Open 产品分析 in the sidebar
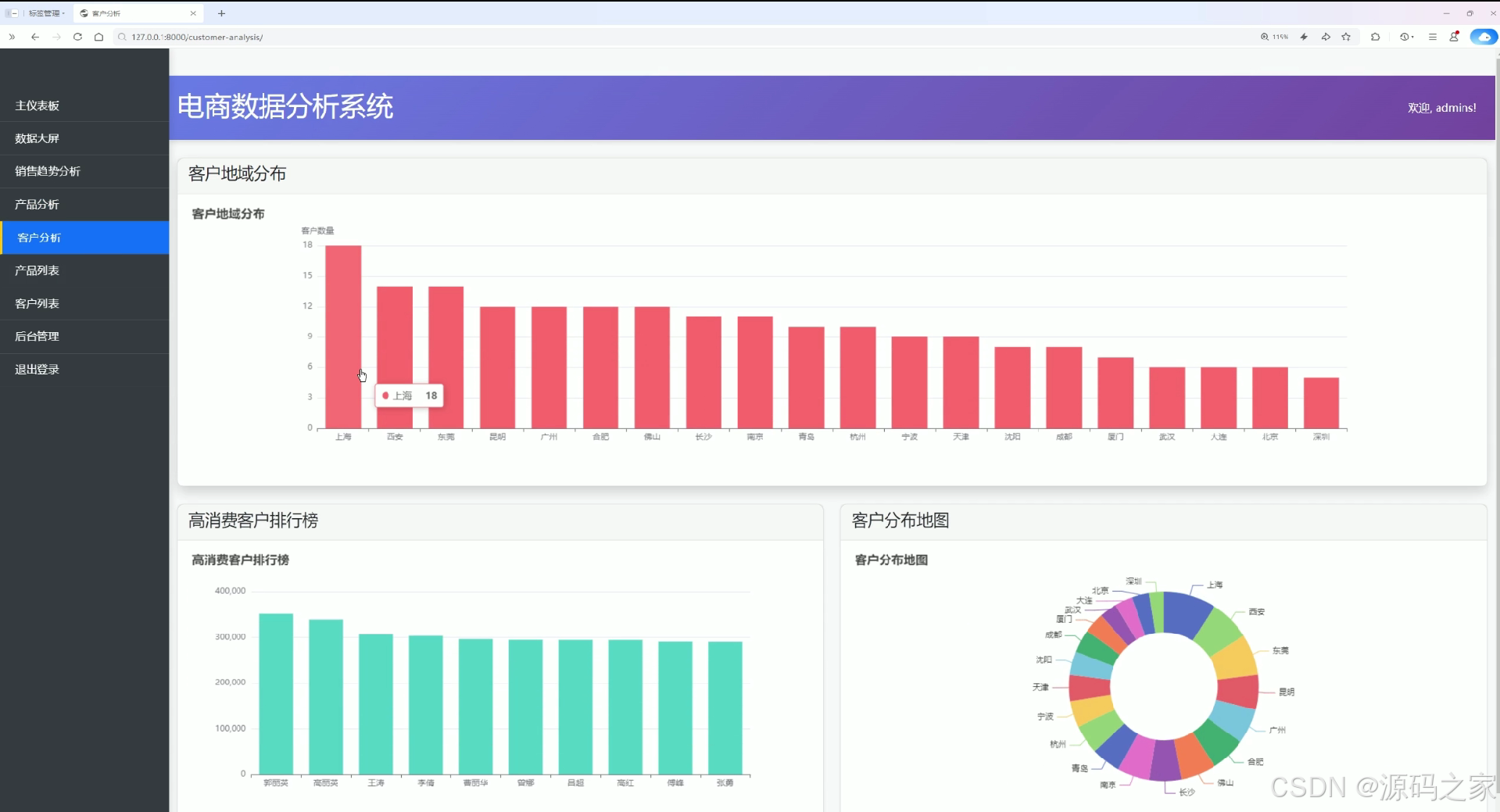Viewport: 1500px width, 812px height. 84,204
